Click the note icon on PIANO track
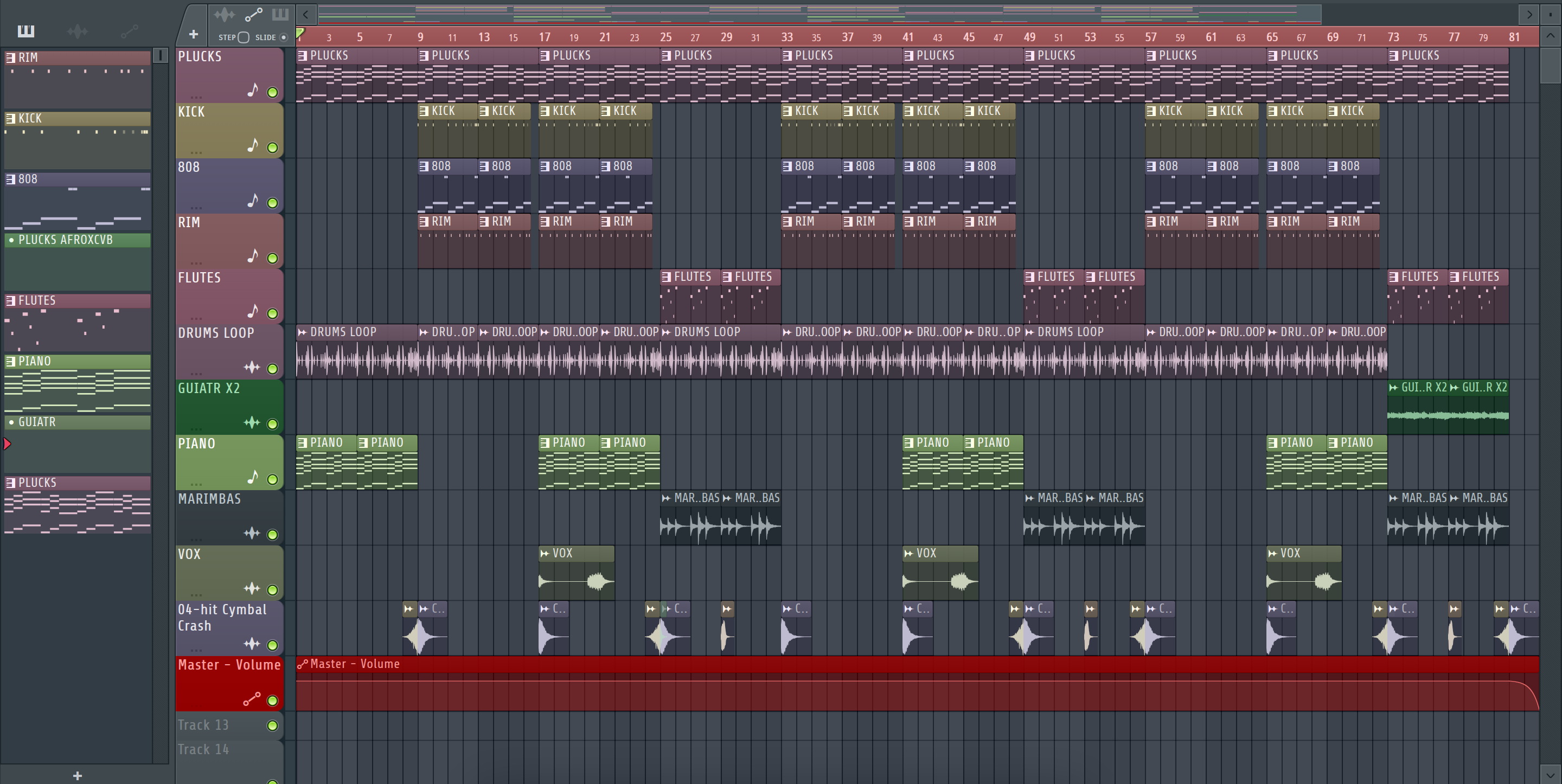Viewport: 1562px width, 784px height. click(x=253, y=477)
